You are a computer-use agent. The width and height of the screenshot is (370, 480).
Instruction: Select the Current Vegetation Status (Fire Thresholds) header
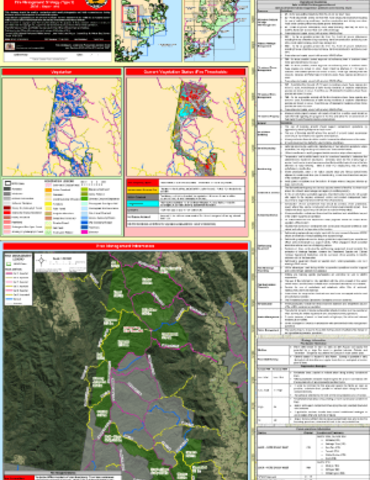[x=186, y=72]
